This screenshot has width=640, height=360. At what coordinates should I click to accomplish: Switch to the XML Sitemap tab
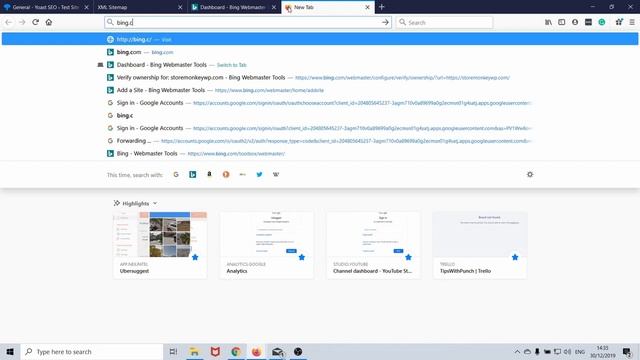point(140,7)
